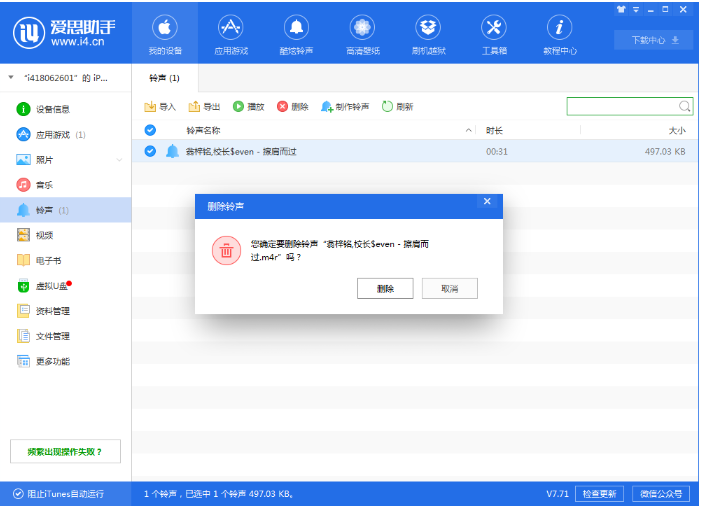
Task: Open the 酷炫铃声 bell icon in top navigation
Action: point(296,27)
